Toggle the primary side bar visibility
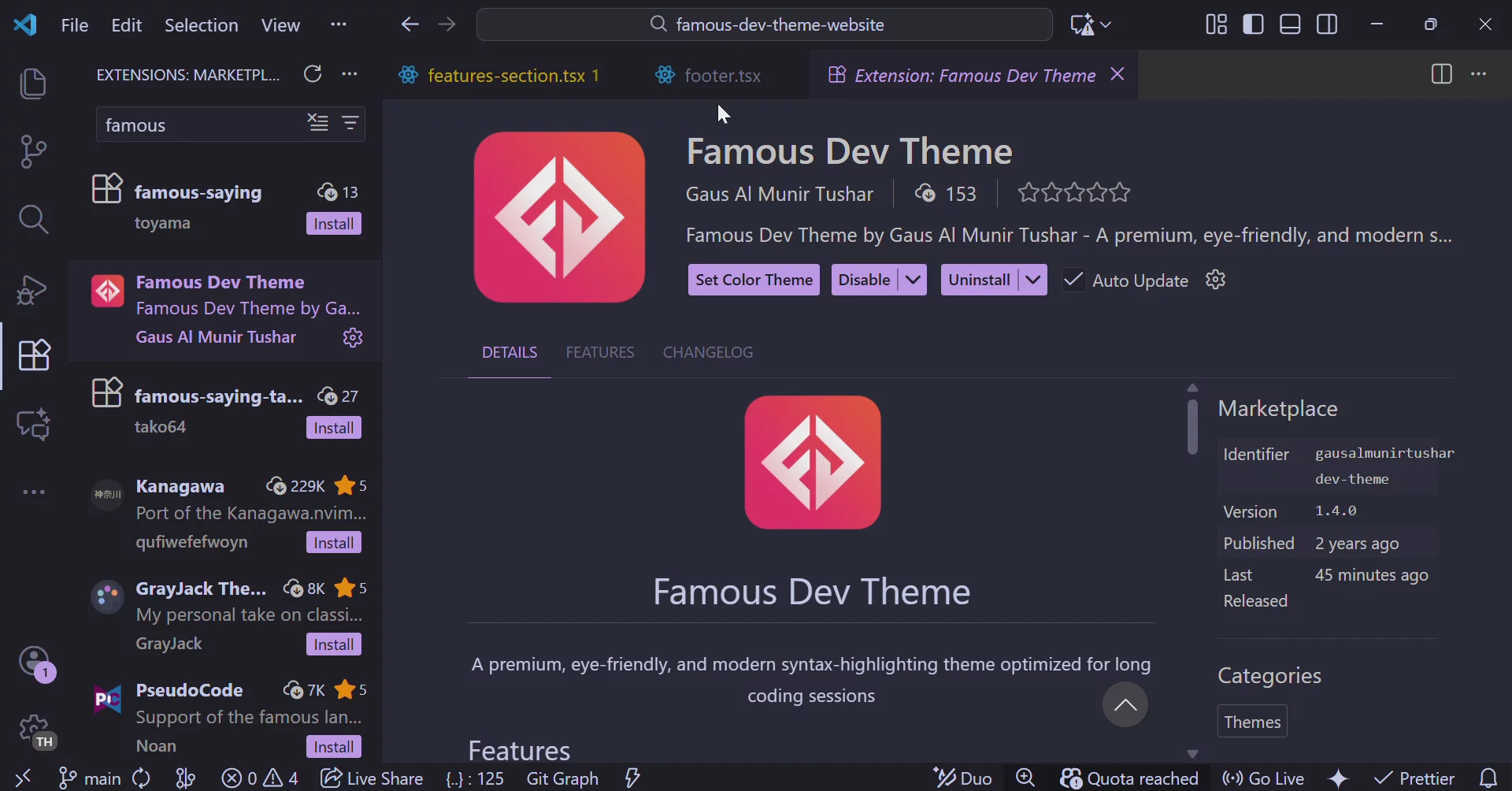Screen dimensions: 1512x791 [x=1254, y=24]
